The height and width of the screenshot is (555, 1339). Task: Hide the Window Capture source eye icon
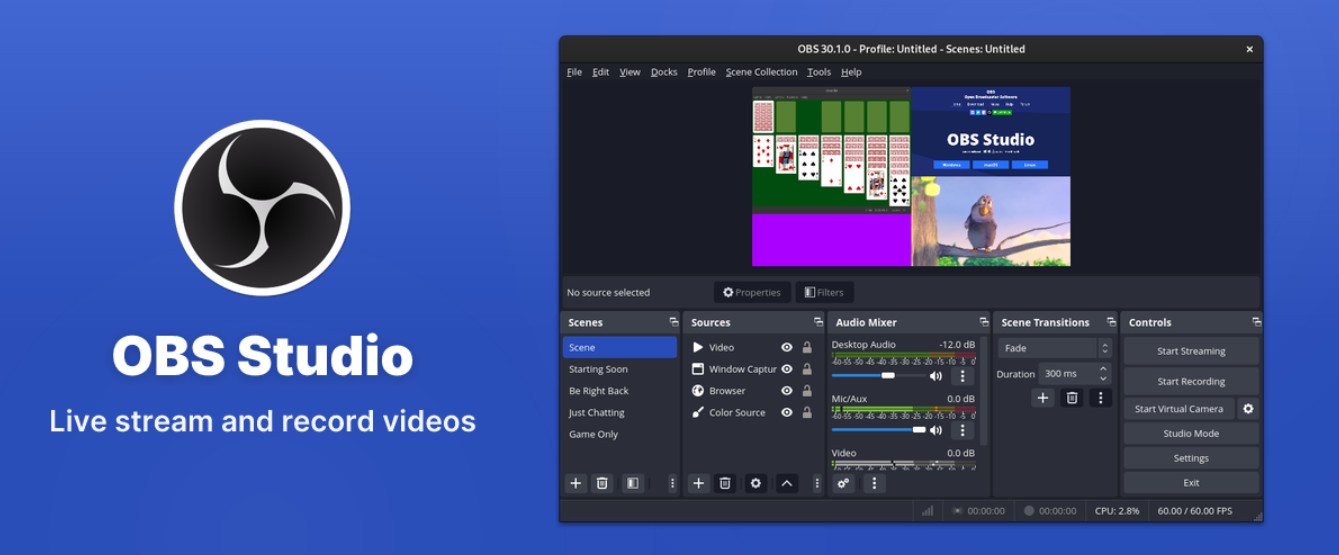tap(787, 369)
